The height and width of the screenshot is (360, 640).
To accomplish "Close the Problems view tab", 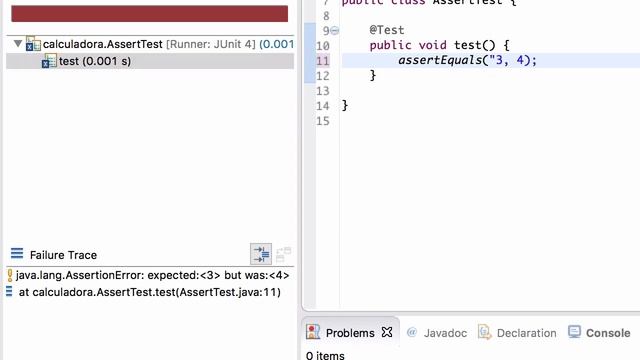I will point(387,332).
